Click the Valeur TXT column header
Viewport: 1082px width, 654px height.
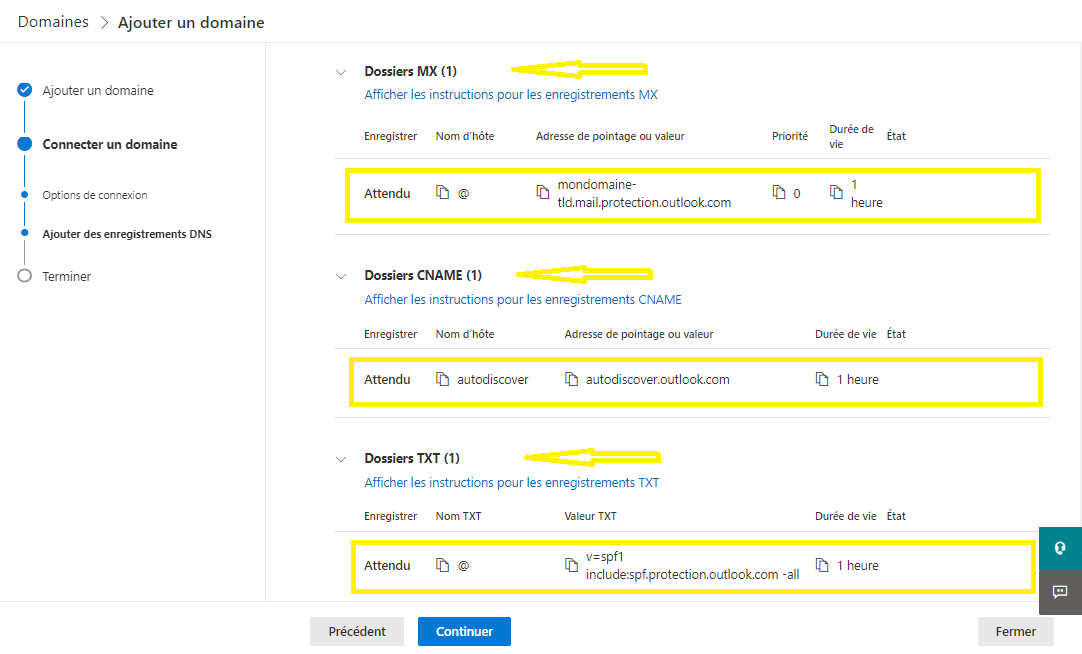pos(590,516)
